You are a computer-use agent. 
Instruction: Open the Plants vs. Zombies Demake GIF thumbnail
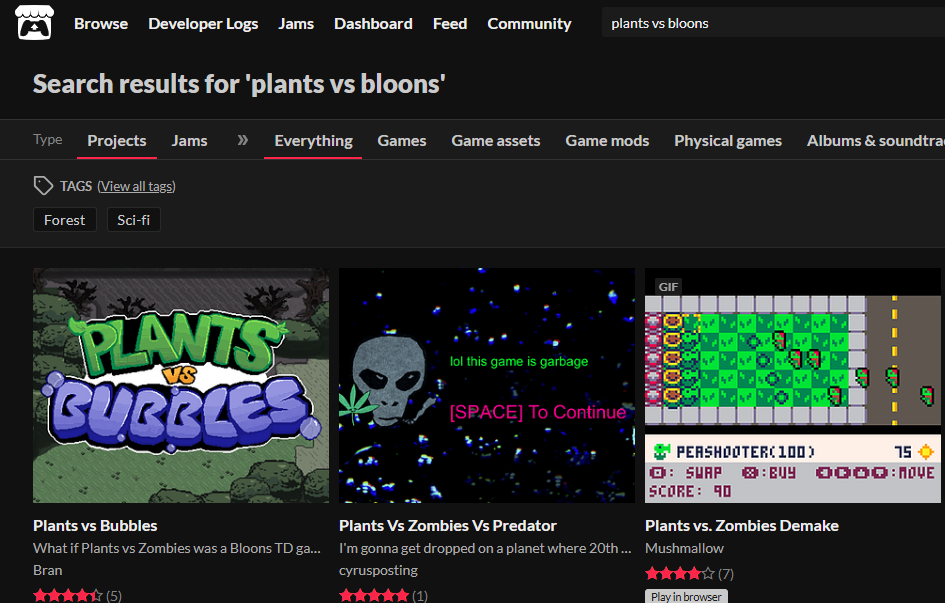[x=793, y=386]
